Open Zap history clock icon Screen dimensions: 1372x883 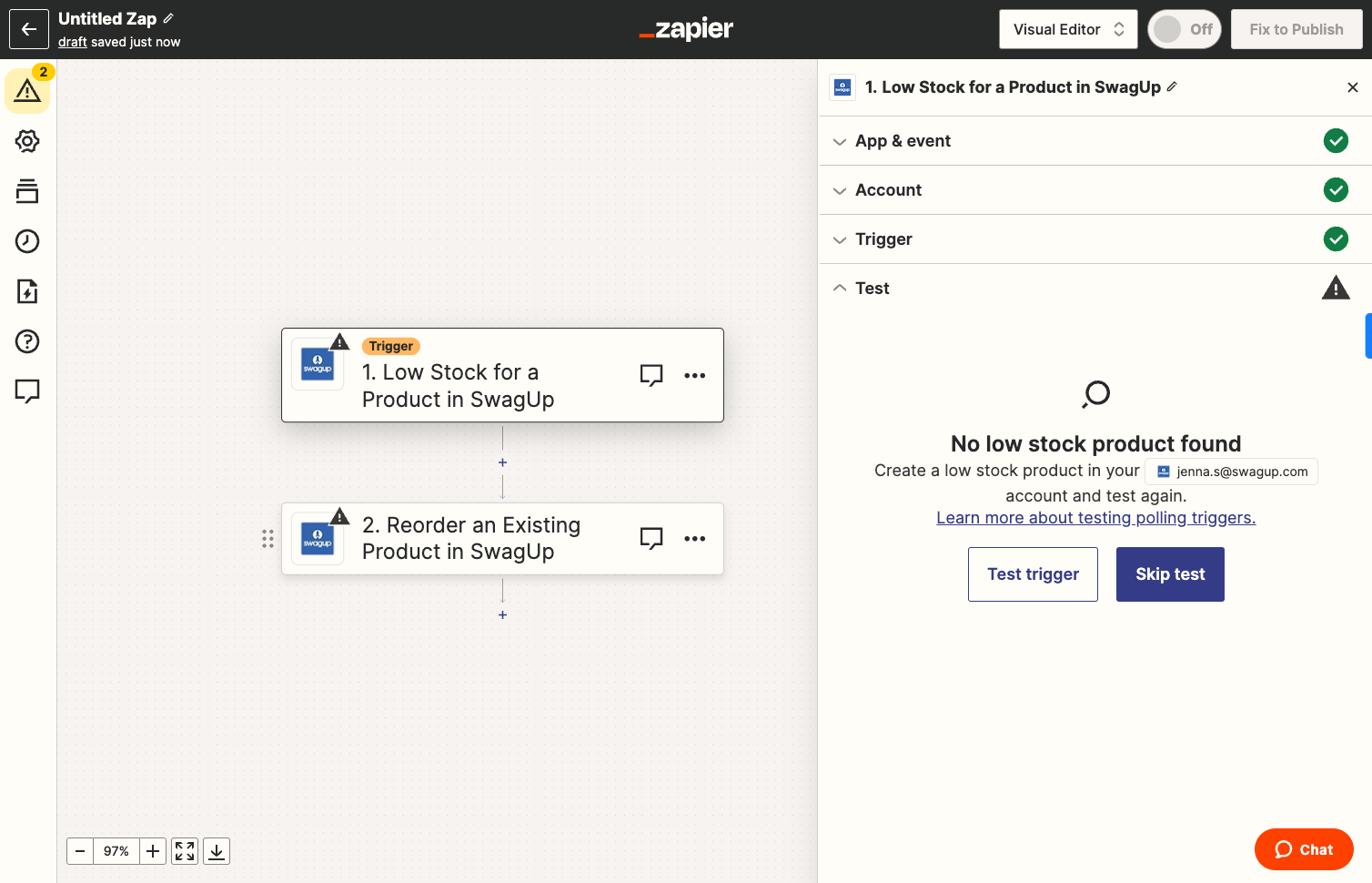tap(27, 241)
